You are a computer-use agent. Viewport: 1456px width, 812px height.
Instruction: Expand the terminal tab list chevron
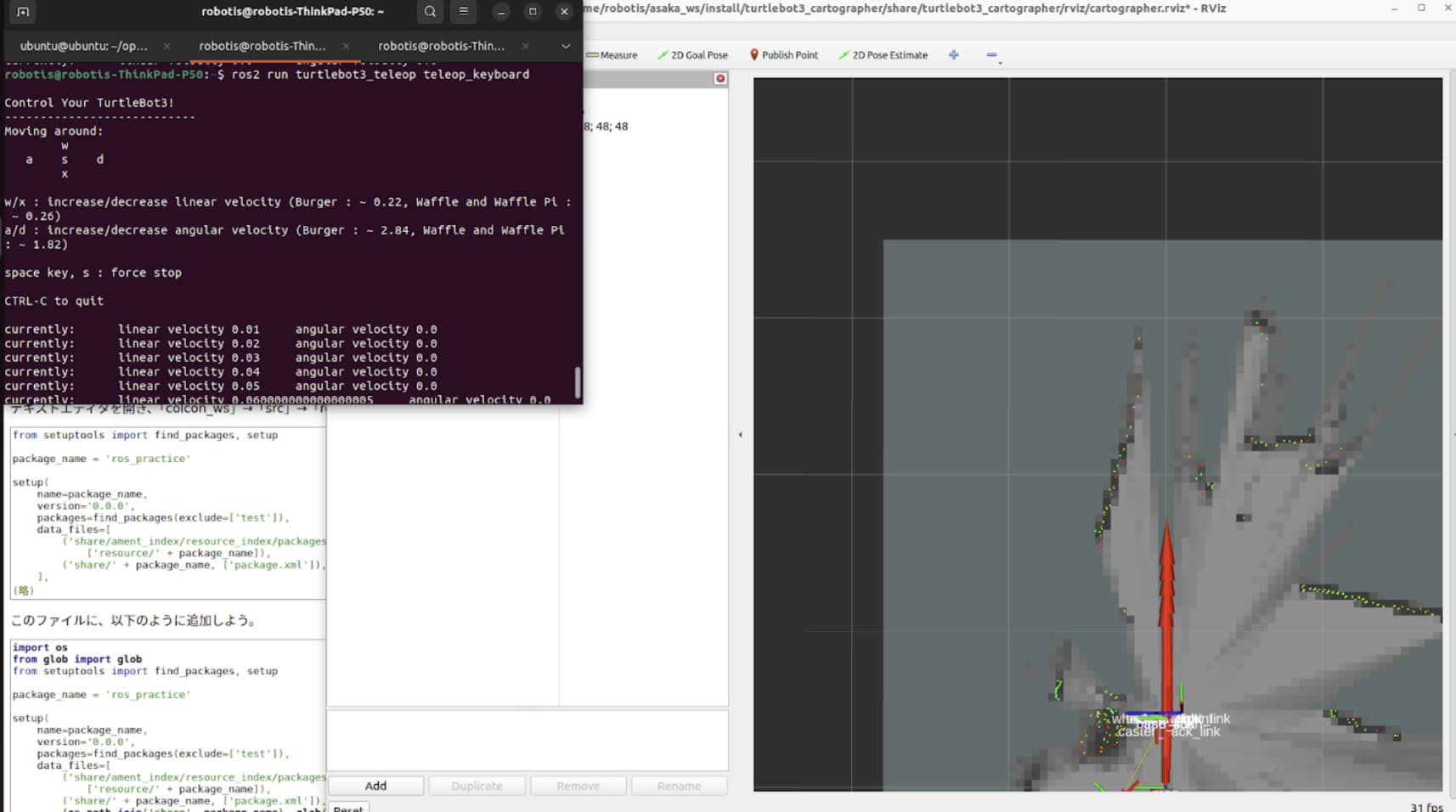566,46
